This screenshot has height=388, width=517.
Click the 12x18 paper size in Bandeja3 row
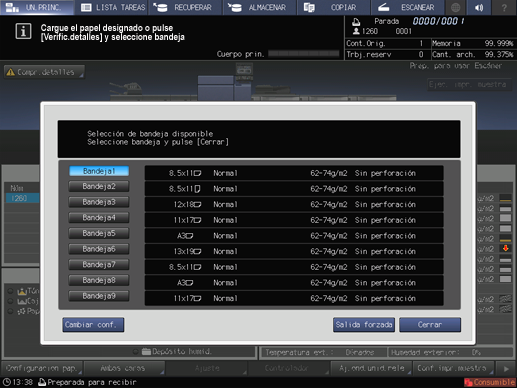[187, 204]
